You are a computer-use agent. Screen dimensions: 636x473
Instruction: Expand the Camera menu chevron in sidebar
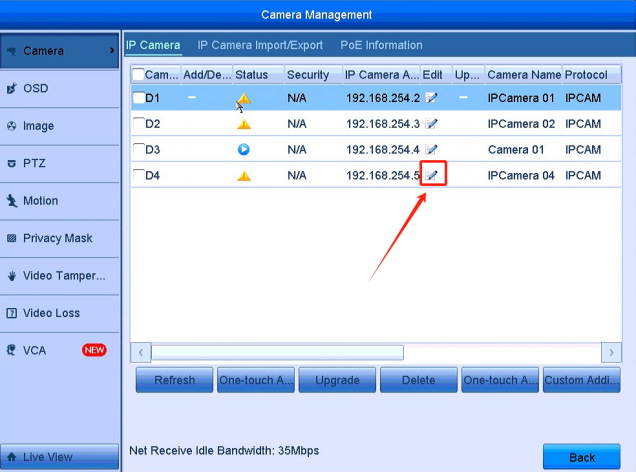point(111,50)
